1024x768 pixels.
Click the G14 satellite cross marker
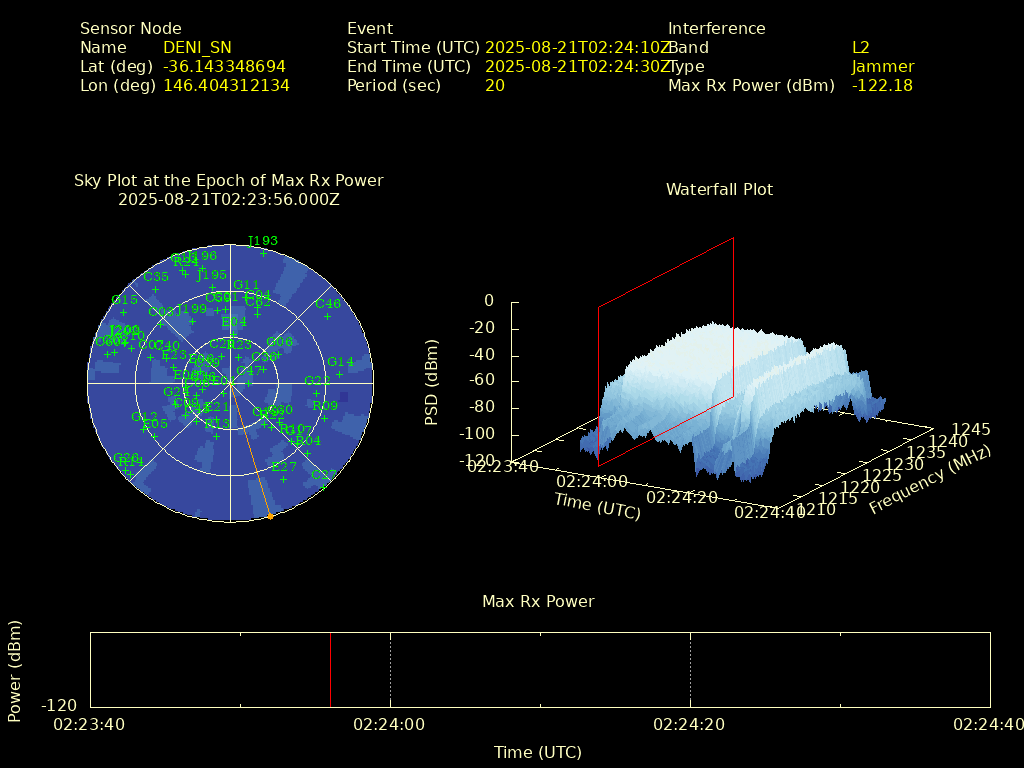(340, 374)
